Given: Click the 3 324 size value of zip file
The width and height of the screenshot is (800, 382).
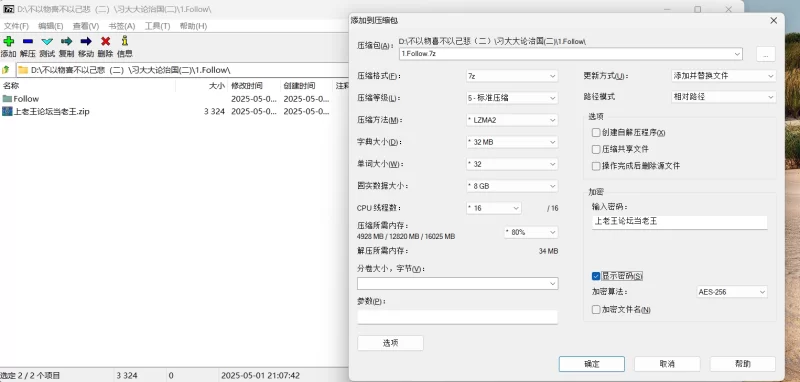Looking at the screenshot, I should click(x=214, y=111).
